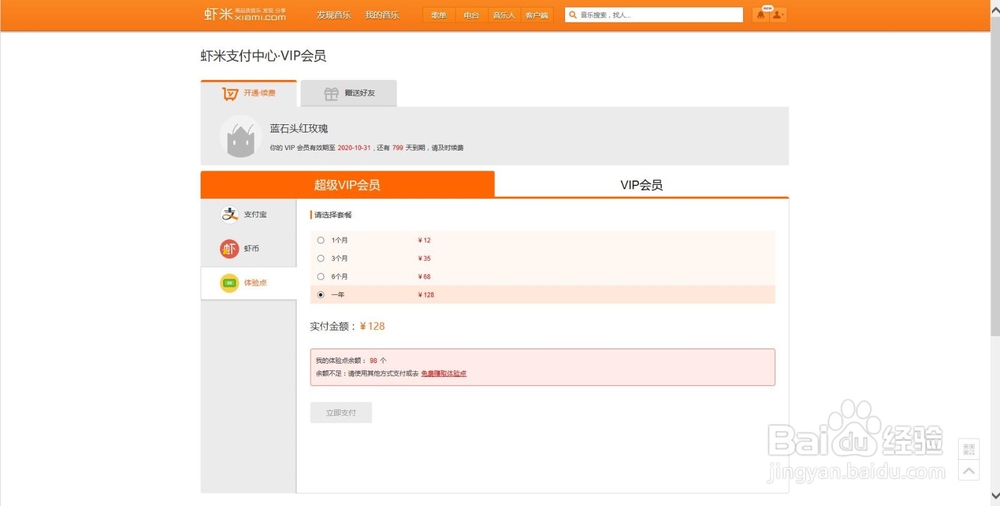This screenshot has height=506, width=1000.
Task: Choose 虾币 payment method
Action: [249, 249]
